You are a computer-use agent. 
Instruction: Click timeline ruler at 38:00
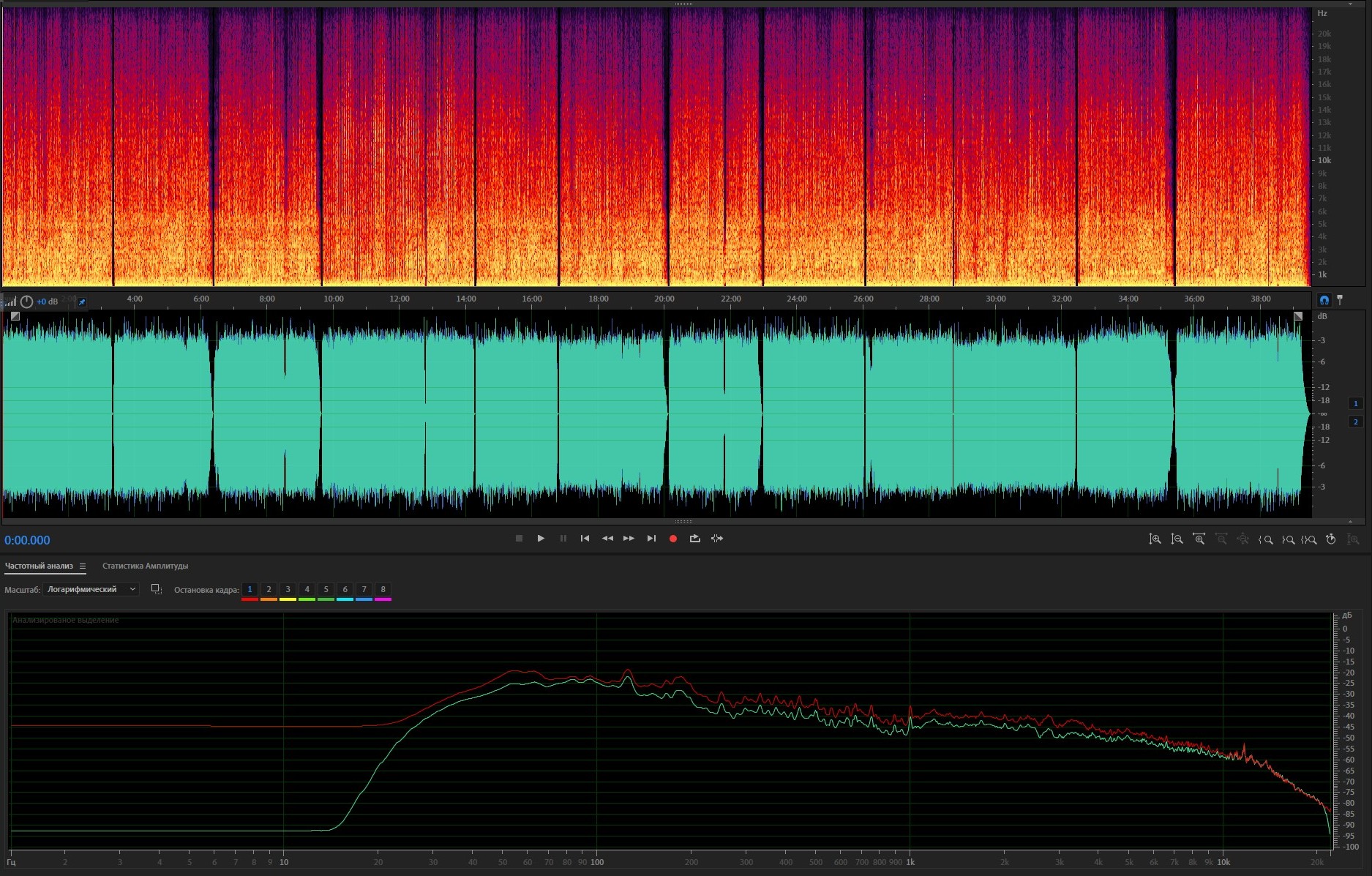click(x=1260, y=299)
